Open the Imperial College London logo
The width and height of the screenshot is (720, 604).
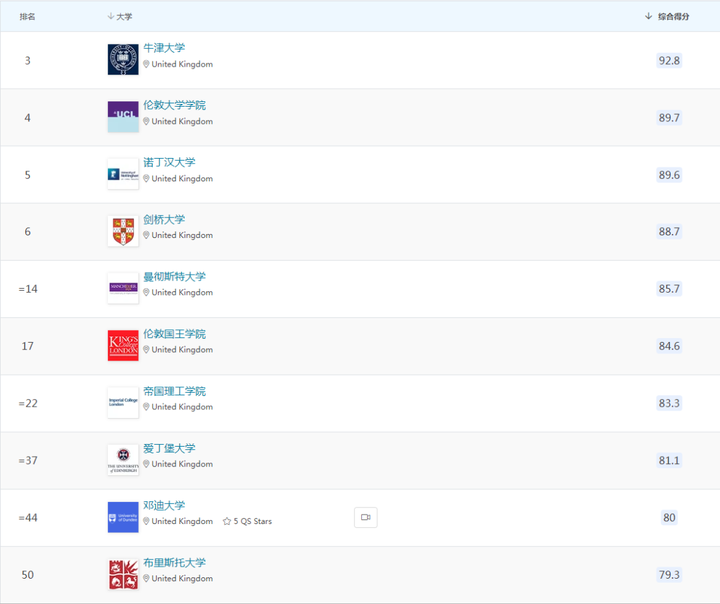tap(123, 403)
